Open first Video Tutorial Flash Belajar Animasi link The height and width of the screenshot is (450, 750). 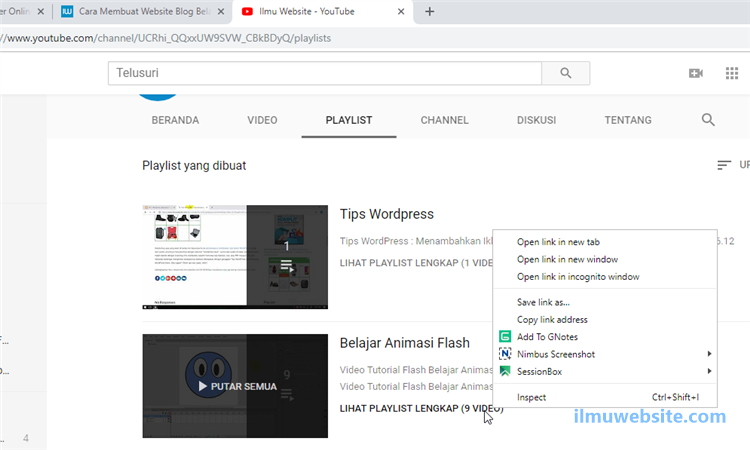coord(416,370)
